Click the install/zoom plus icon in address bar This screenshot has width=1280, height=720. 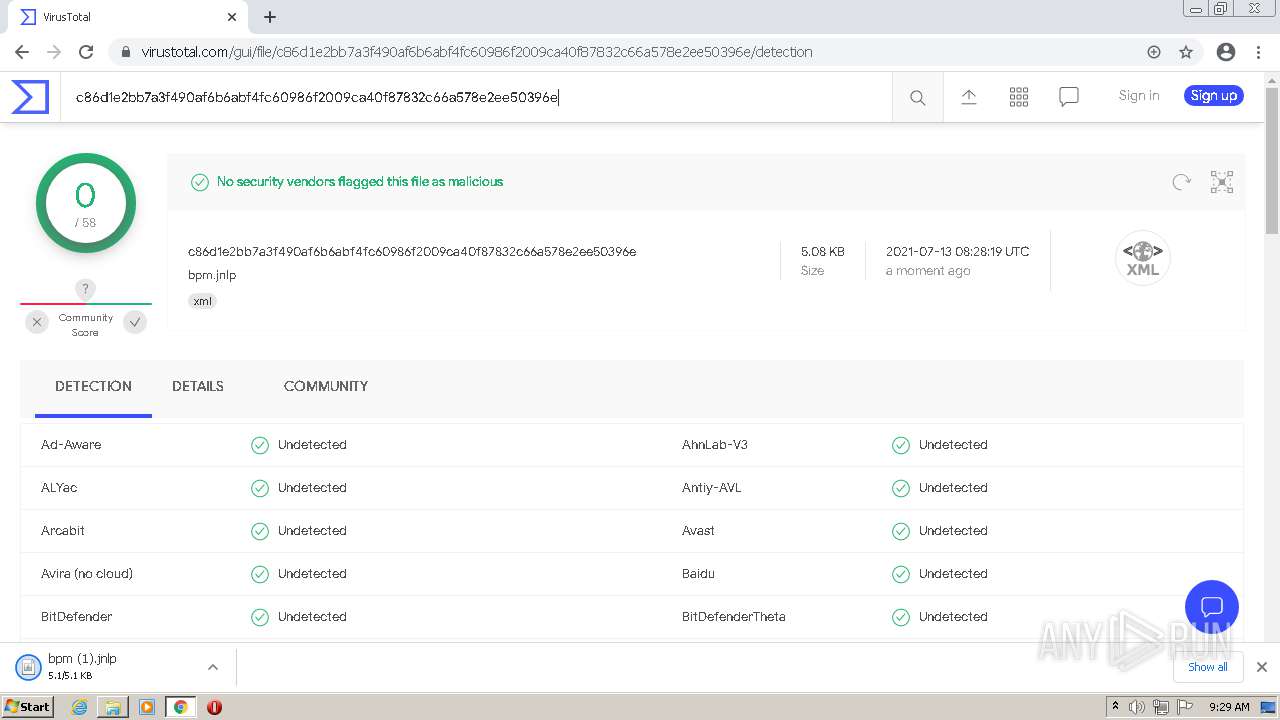tap(1154, 52)
